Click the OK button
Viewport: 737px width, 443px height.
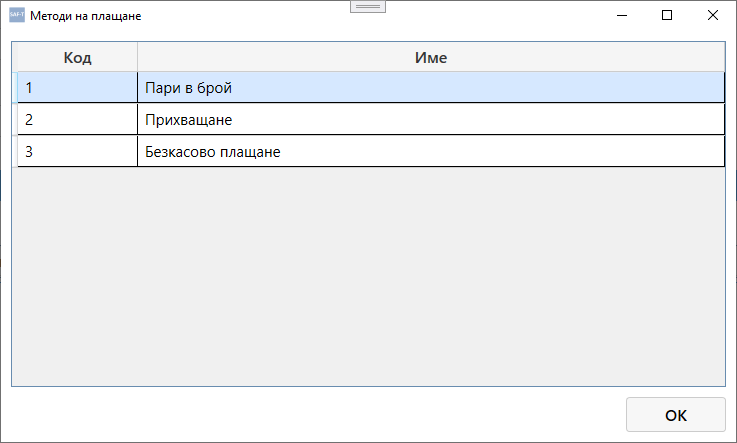pyautogui.click(x=675, y=415)
